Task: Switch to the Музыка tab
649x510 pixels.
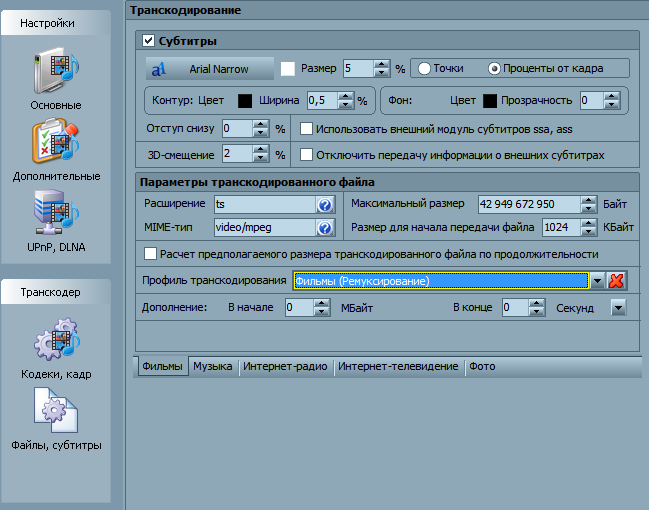Action: [x=213, y=367]
